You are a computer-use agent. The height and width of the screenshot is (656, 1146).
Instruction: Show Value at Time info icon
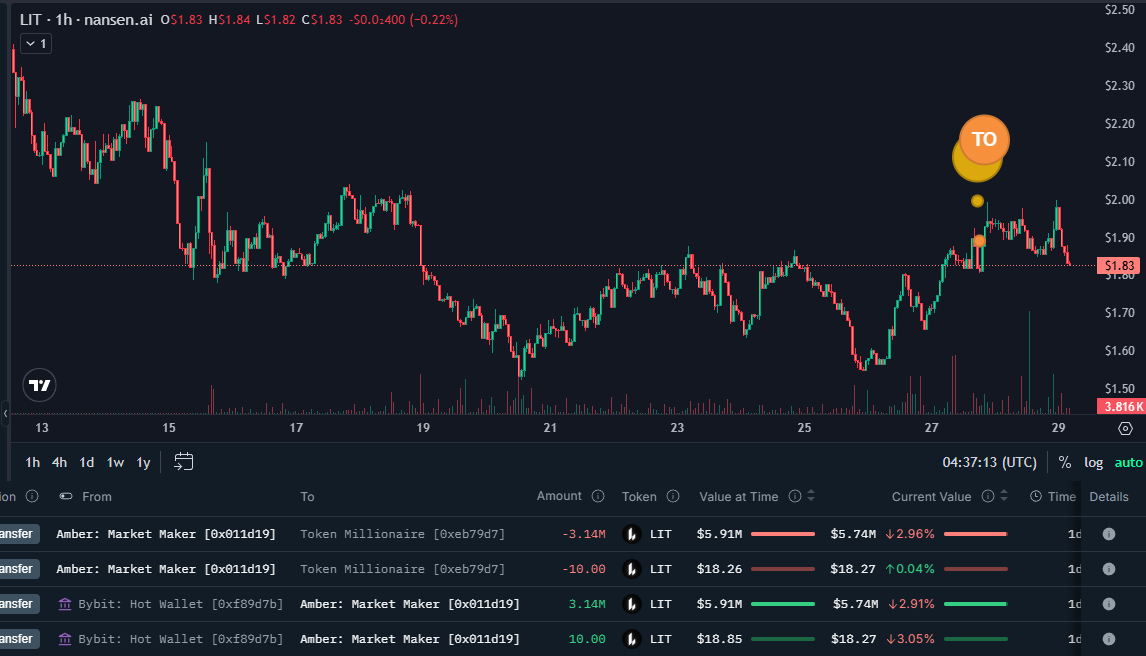794,497
